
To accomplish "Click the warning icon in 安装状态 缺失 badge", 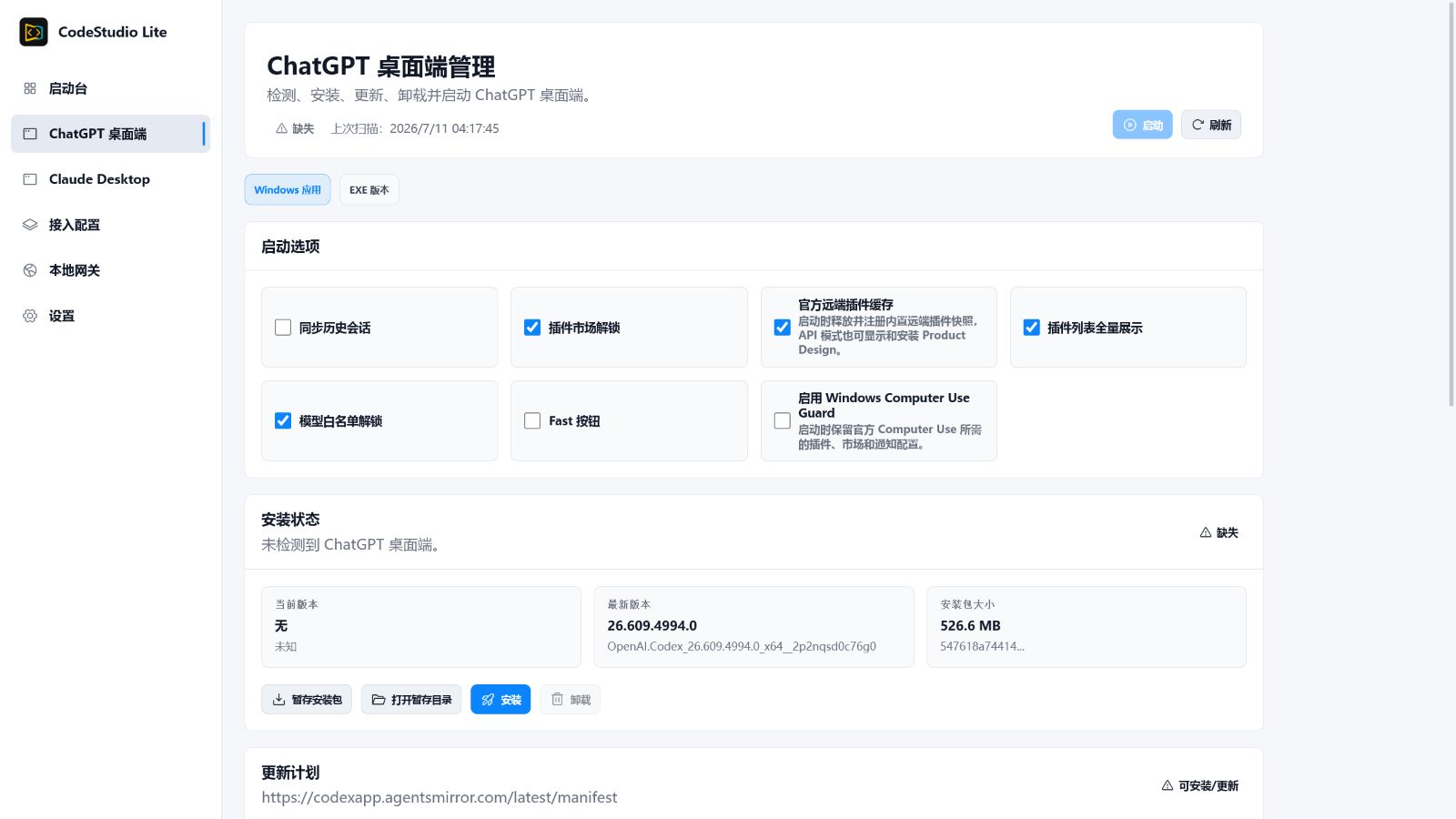I will coord(1206,532).
